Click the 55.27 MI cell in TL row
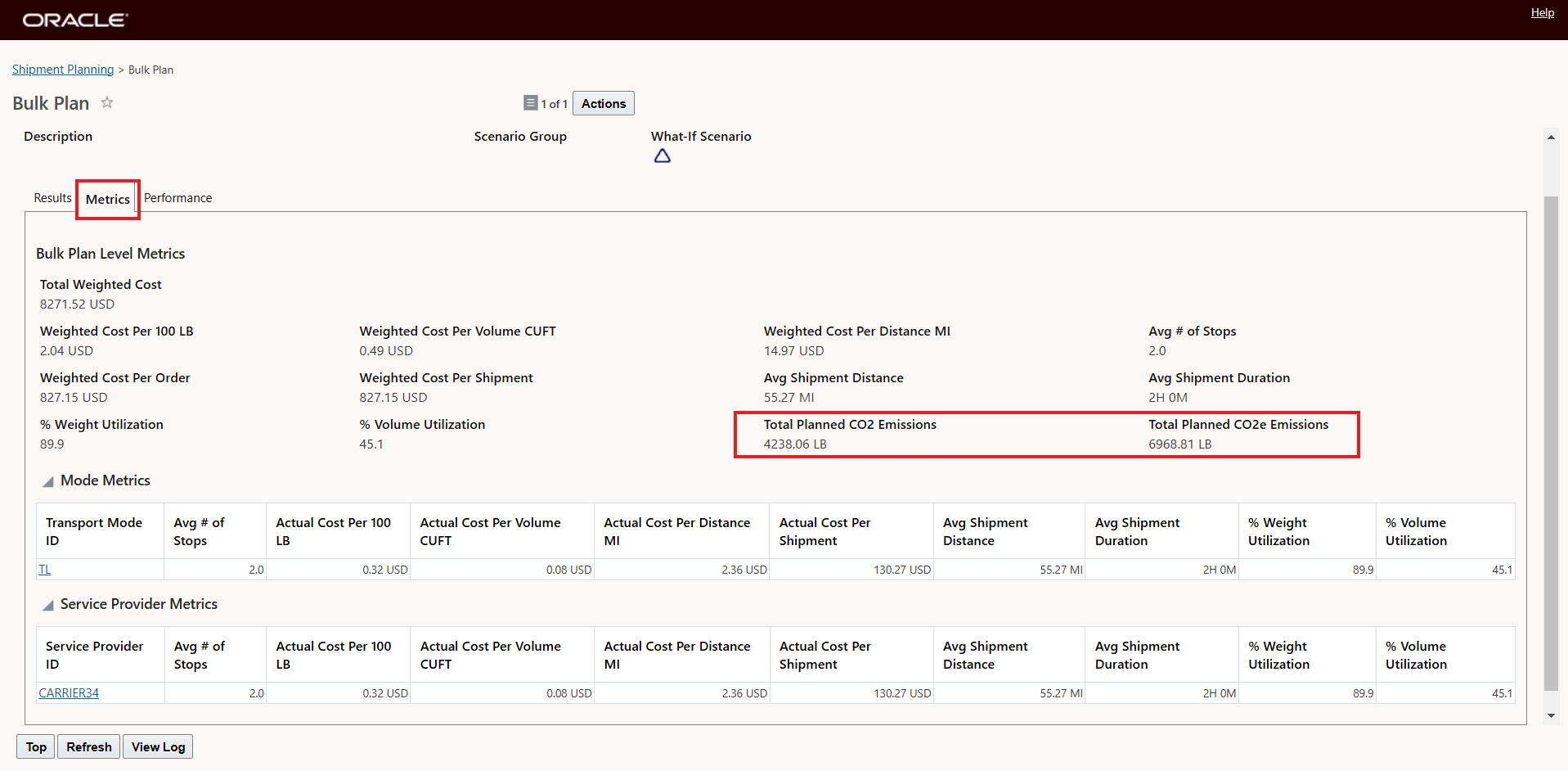 [x=1009, y=570]
